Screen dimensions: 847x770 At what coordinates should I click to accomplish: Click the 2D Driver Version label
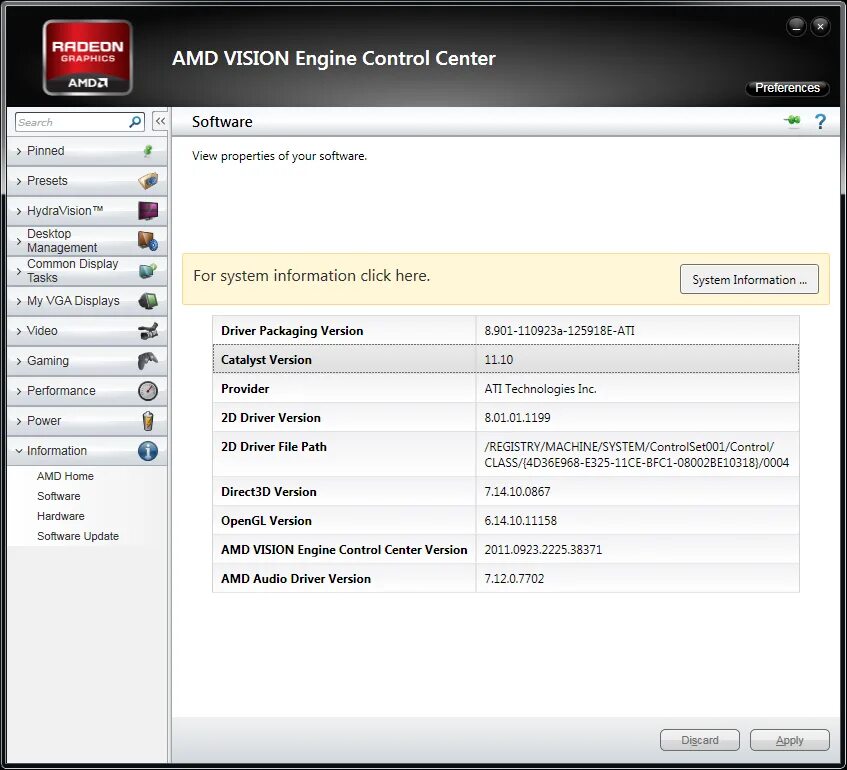[x=271, y=418]
